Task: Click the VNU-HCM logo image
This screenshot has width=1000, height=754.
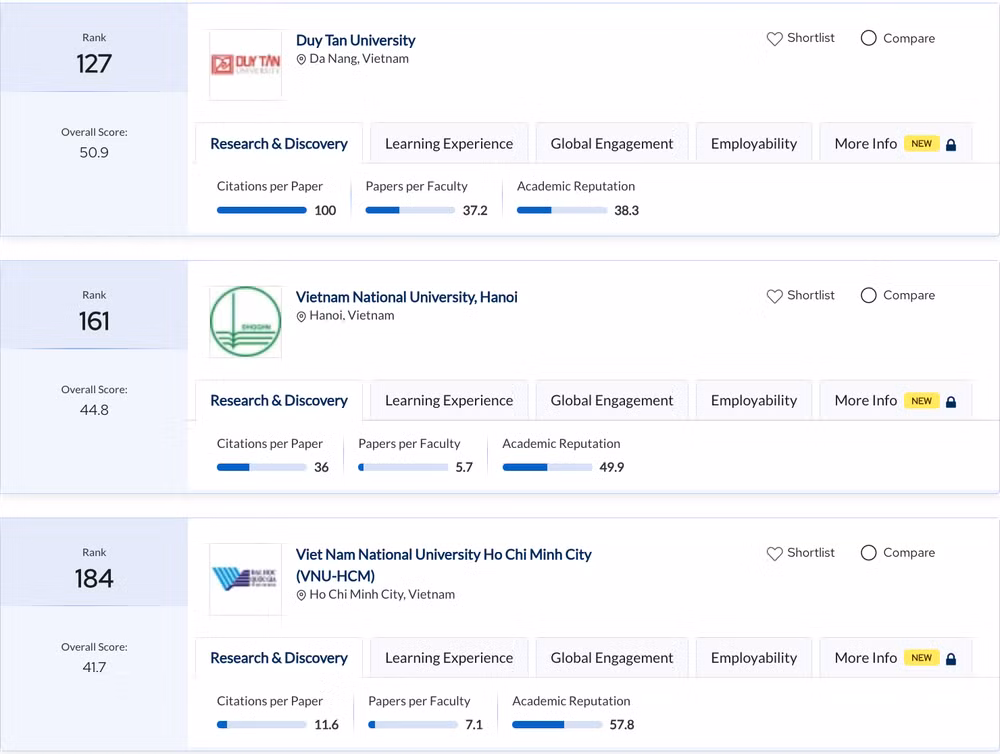Action: click(x=245, y=579)
